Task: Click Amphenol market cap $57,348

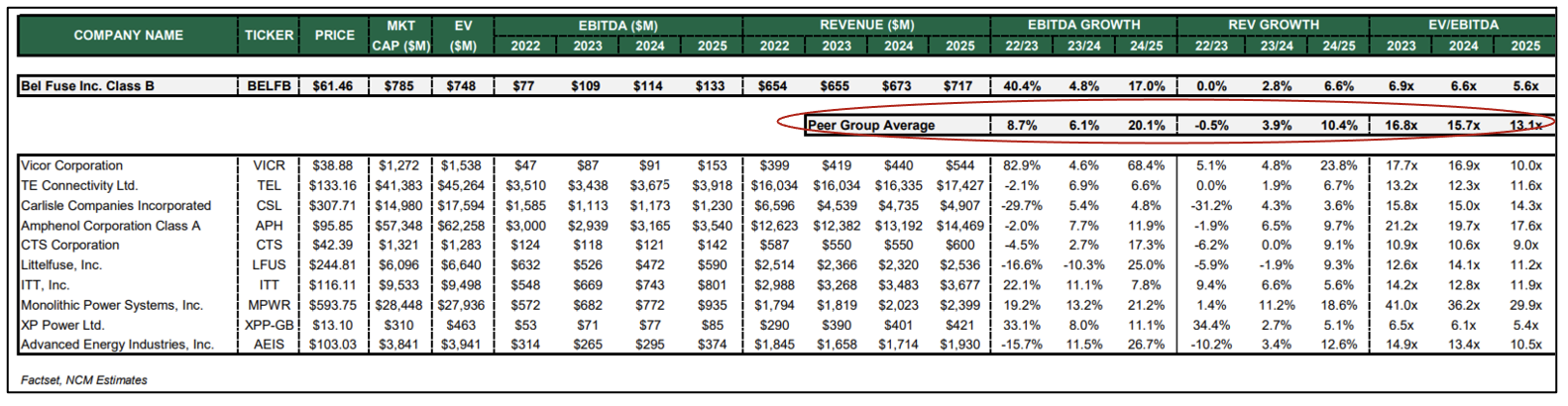Action: (x=398, y=225)
